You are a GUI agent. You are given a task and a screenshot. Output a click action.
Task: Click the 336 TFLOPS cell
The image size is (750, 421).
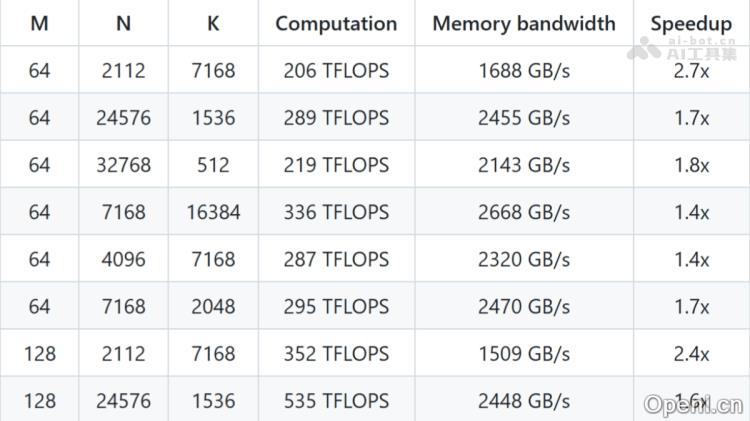336,212
